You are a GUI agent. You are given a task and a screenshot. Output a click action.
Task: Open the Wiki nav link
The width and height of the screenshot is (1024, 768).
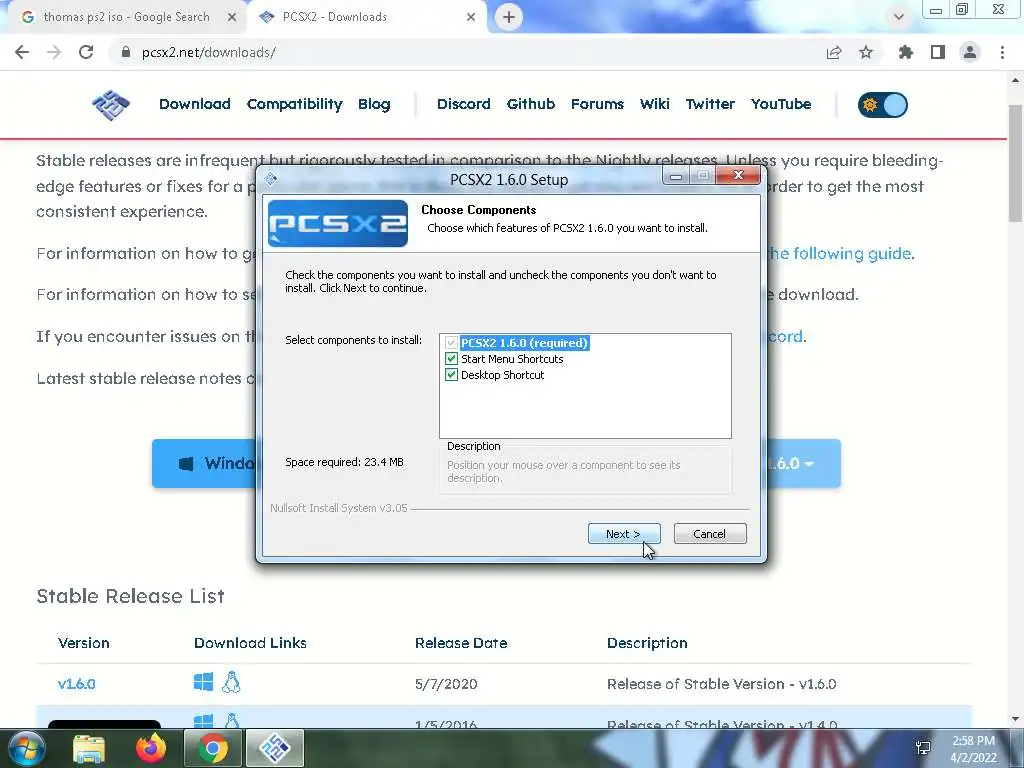click(655, 104)
